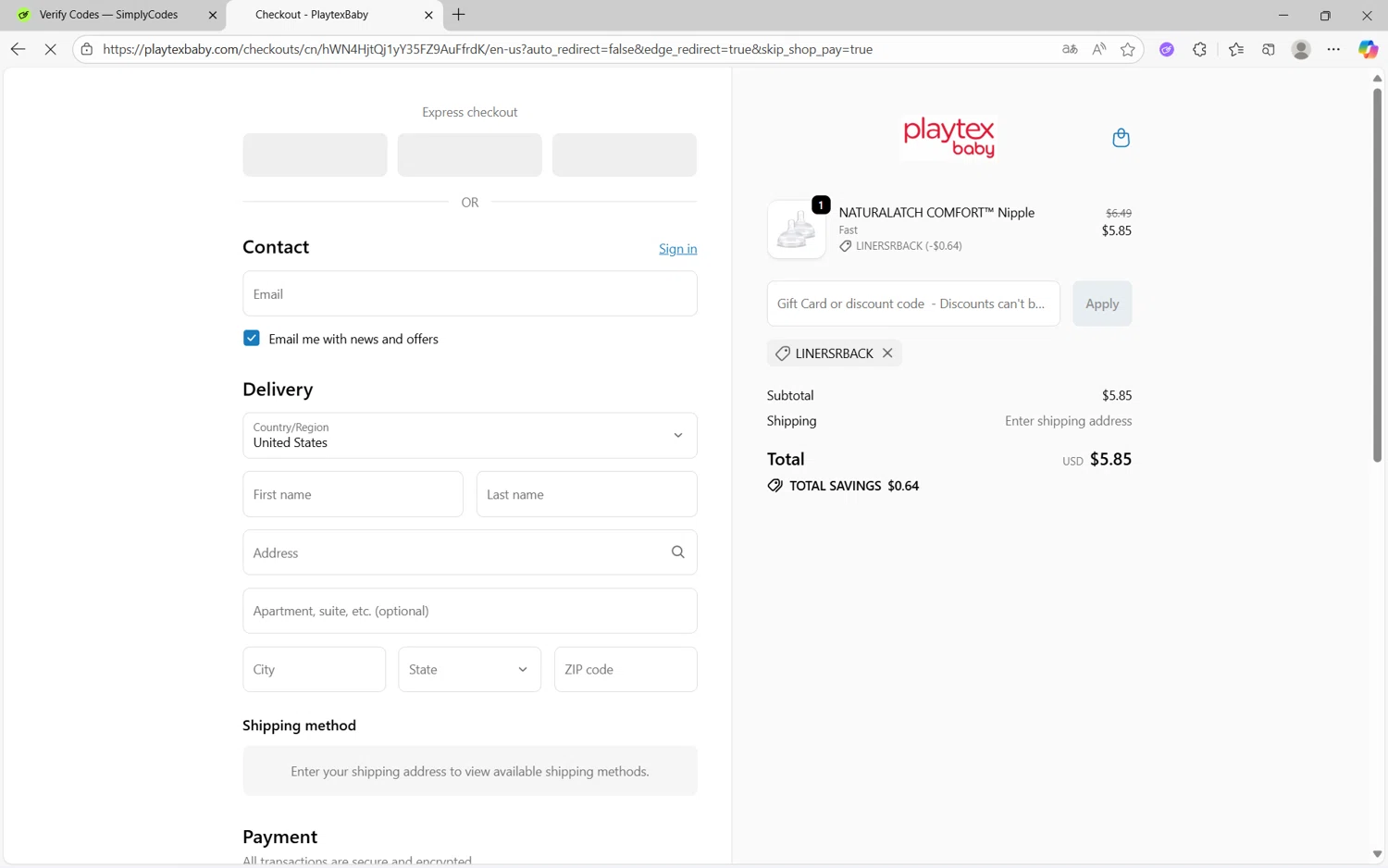Screen dimensions: 1388x868
Task: Focus the Address field
Action: pos(470,552)
